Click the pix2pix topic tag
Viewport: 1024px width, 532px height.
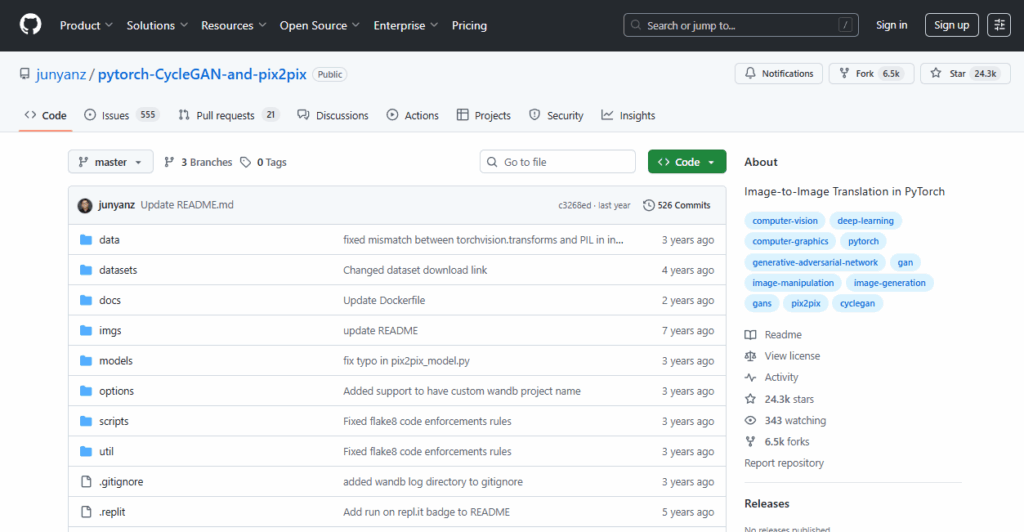[805, 304]
